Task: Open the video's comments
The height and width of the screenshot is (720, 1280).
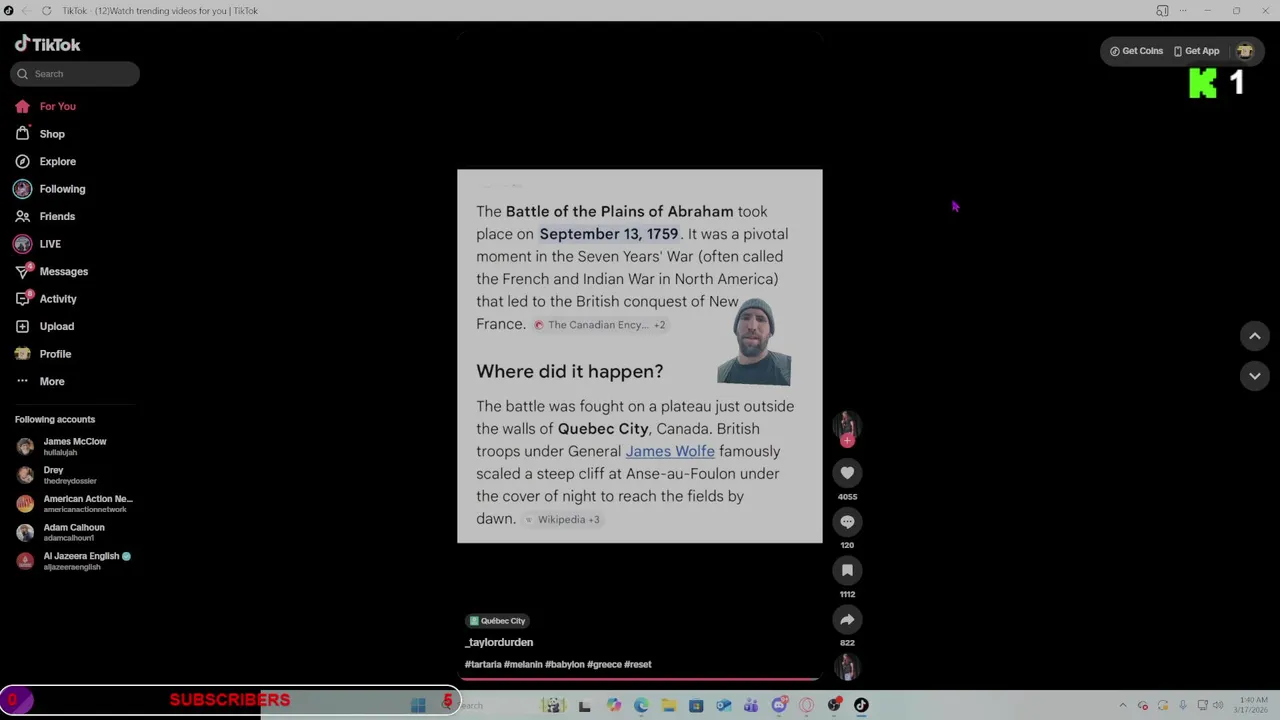Action: tap(847, 522)
